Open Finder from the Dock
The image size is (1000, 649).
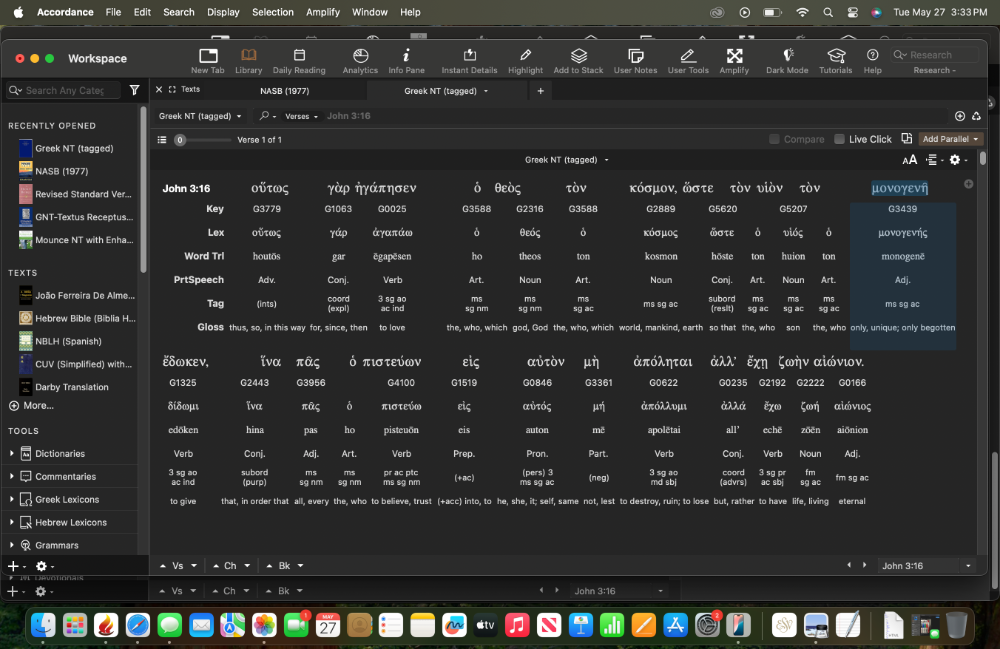coord(43,626)
